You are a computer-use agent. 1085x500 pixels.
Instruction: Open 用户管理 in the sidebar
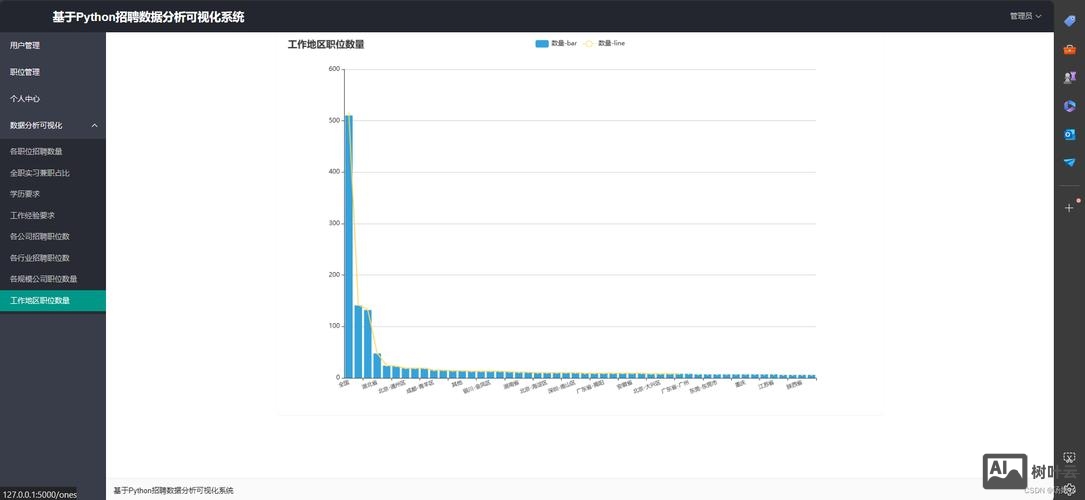click(25, 46)
